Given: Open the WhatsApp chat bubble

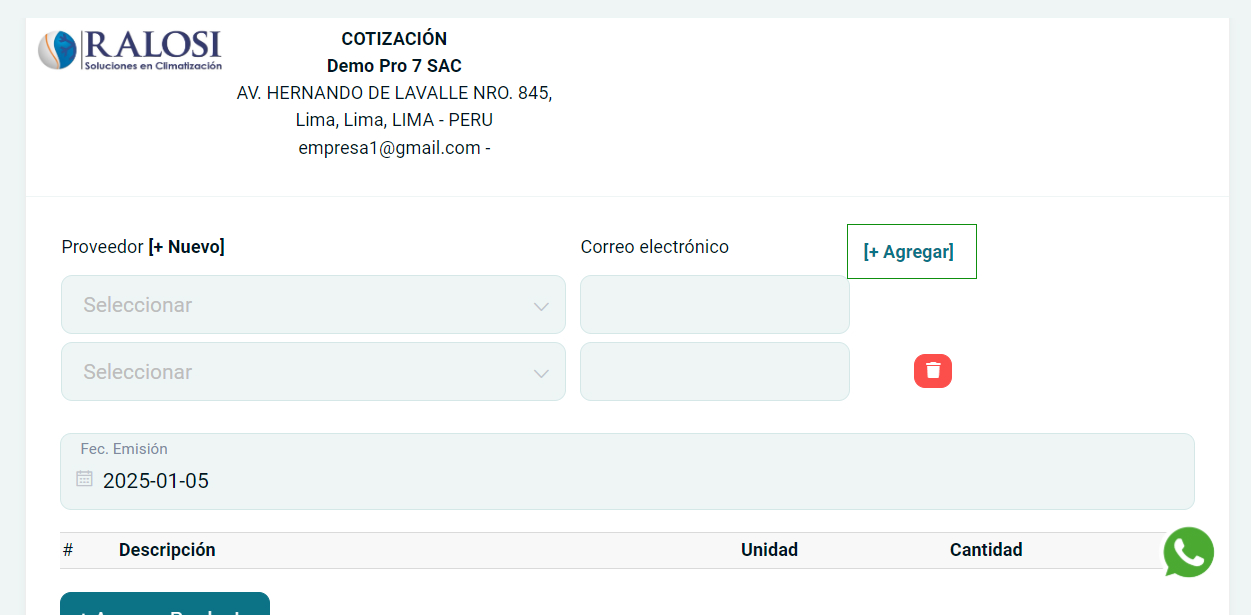Looking at the screenshot, I should click(1188, 552).
